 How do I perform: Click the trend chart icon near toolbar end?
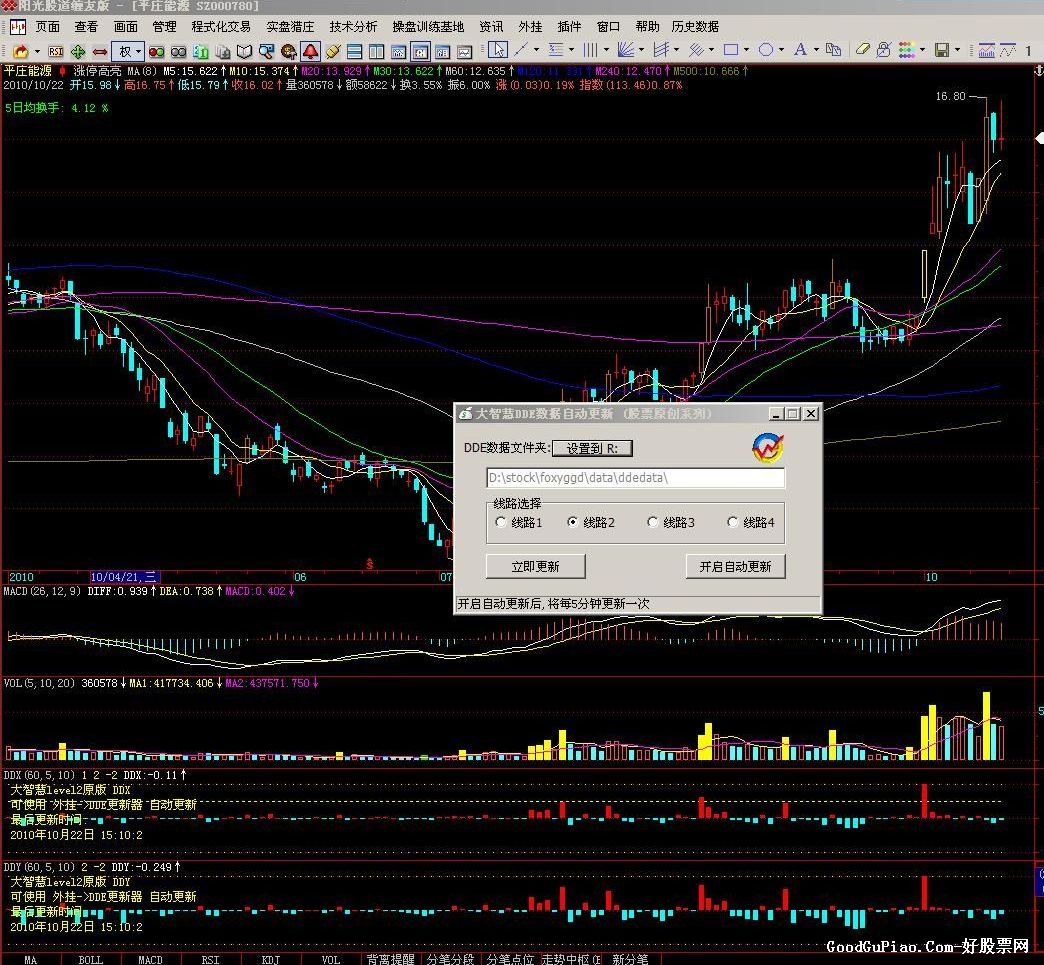(x=986, y=50)
